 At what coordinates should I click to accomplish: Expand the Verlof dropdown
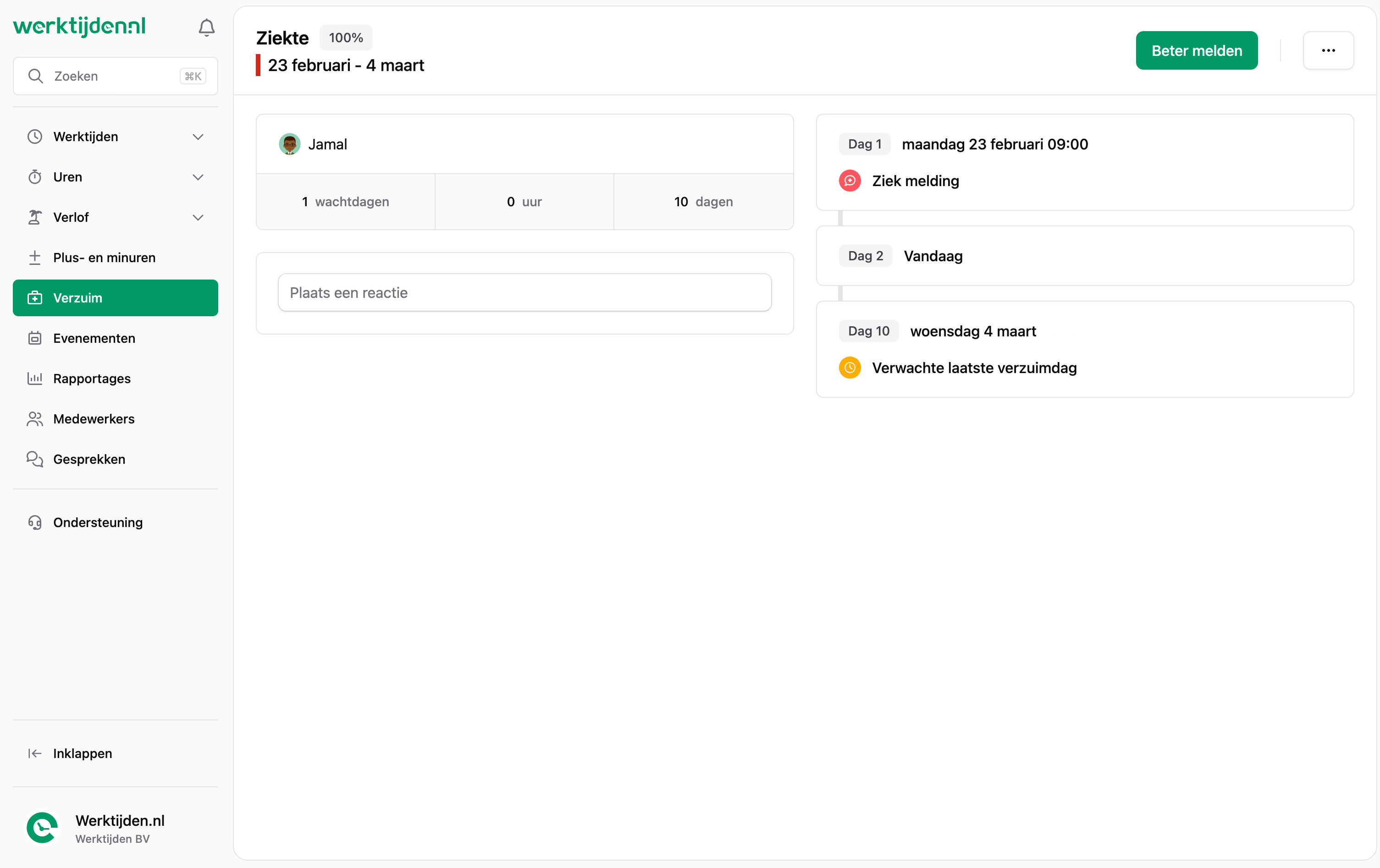(198, 217)
